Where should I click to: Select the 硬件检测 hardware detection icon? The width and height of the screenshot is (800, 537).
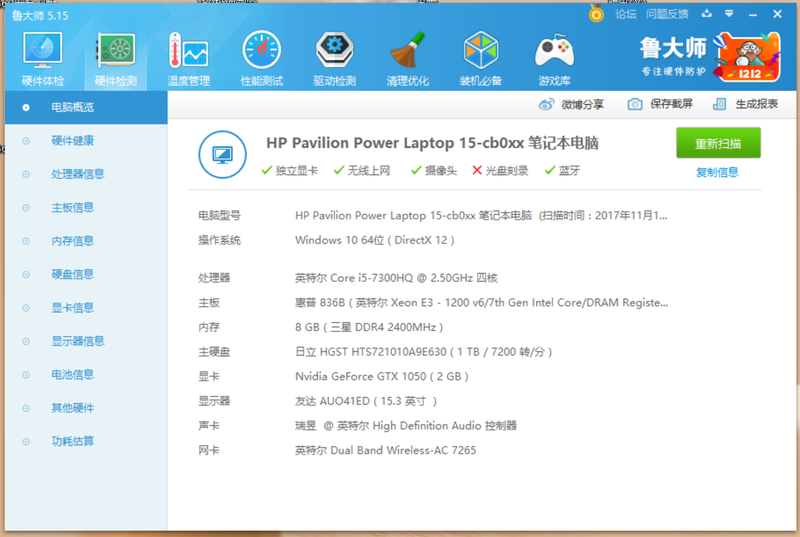pyautogui.click(x=115, y=56)
